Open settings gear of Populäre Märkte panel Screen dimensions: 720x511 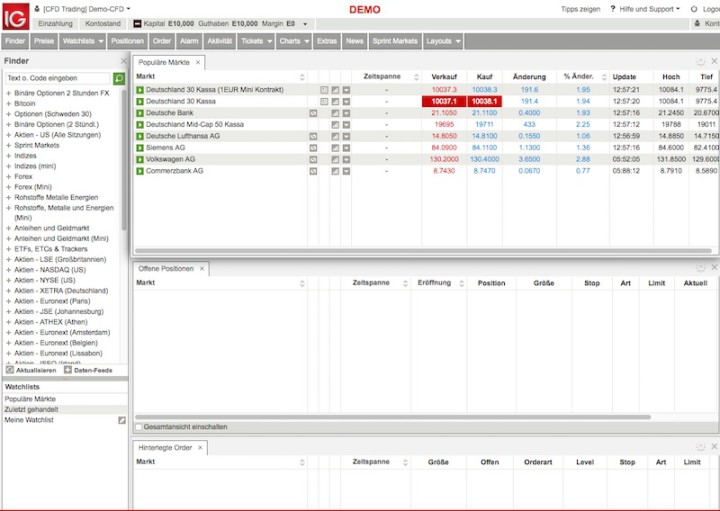tap(700, 62)
